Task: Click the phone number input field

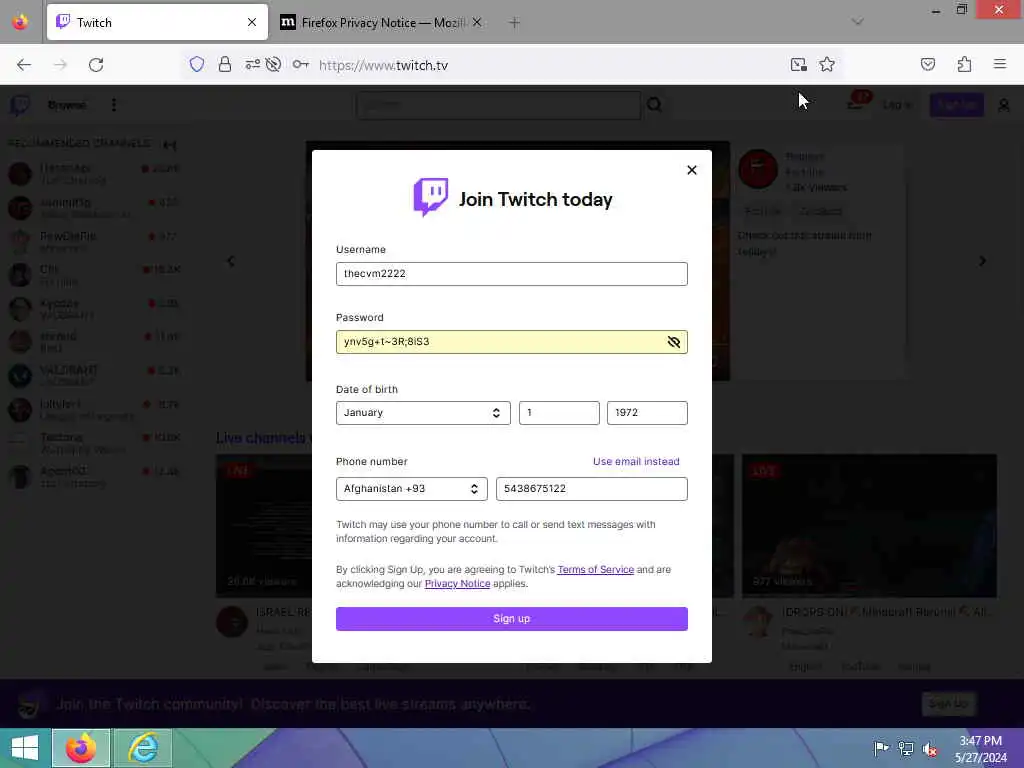Action: coord(591,489)
